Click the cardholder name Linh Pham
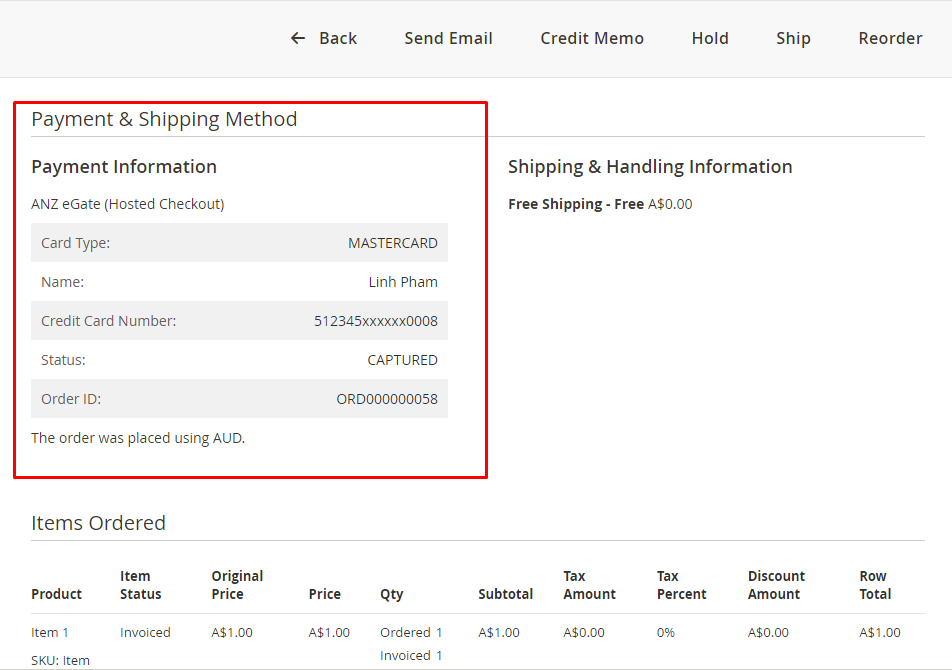952x670 pixels. tap(403, 282)
